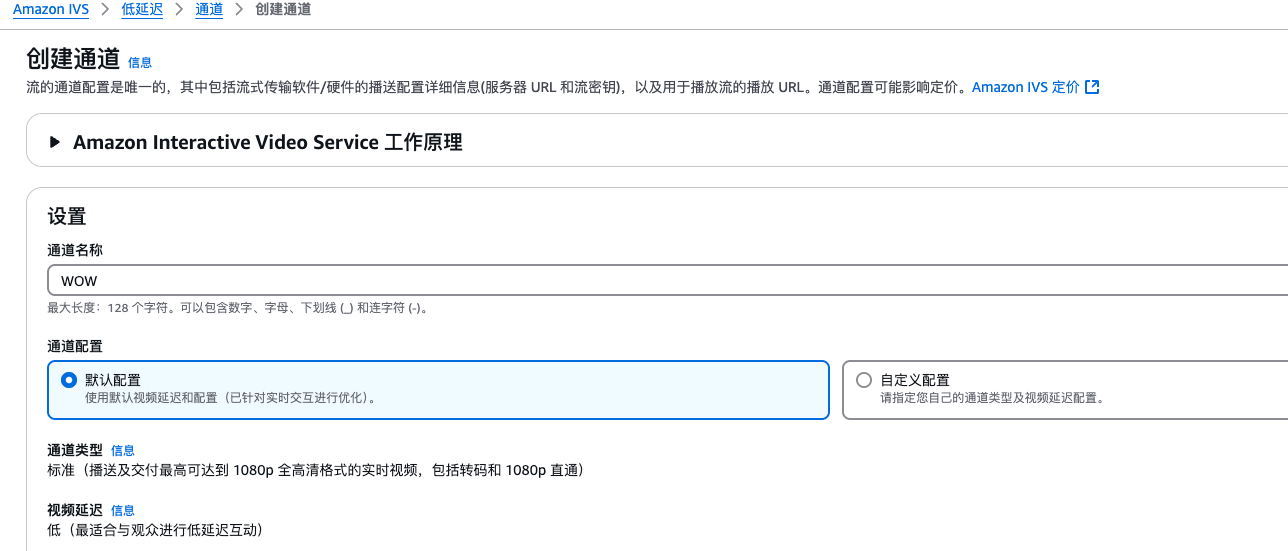Click the Amazon Interactive Video Service 工作原理 header text
This screenshot has height=551, width=1288.
[268, 142]
